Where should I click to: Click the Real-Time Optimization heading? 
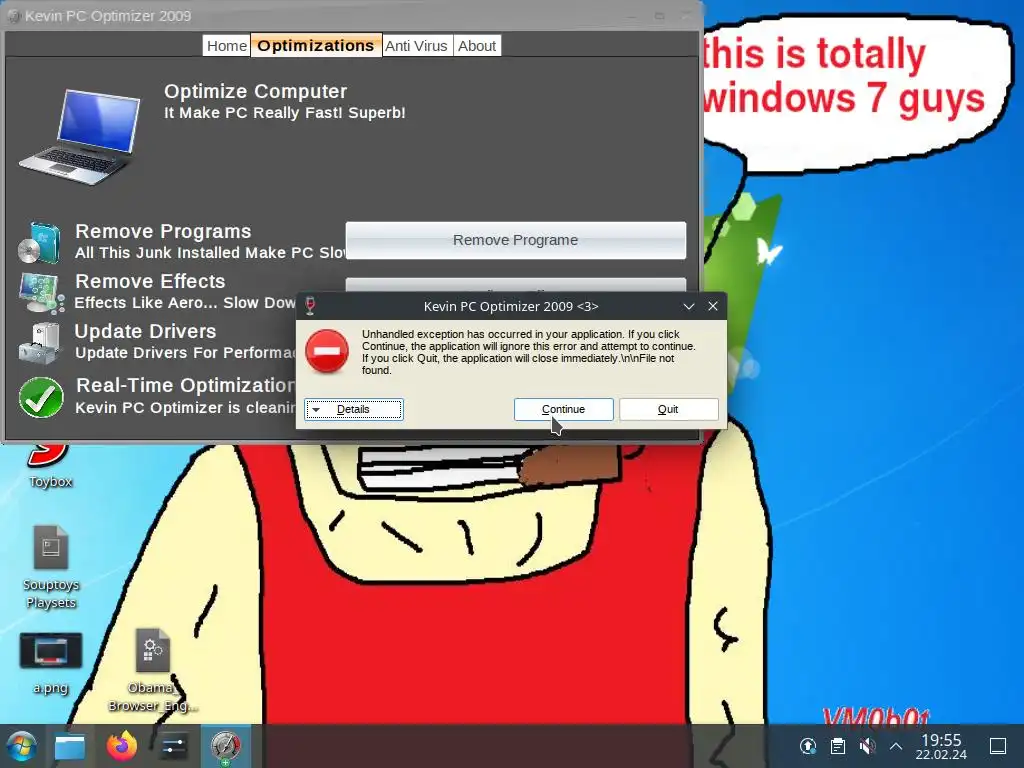click(185, 385)
